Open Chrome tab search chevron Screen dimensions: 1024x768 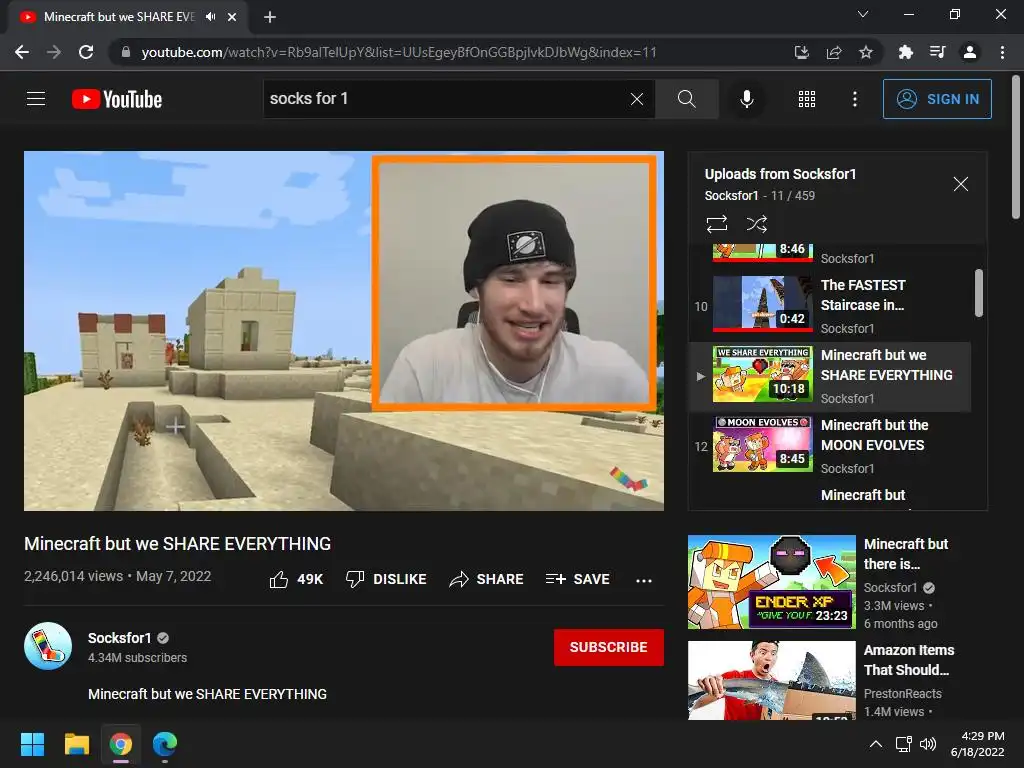863,14
